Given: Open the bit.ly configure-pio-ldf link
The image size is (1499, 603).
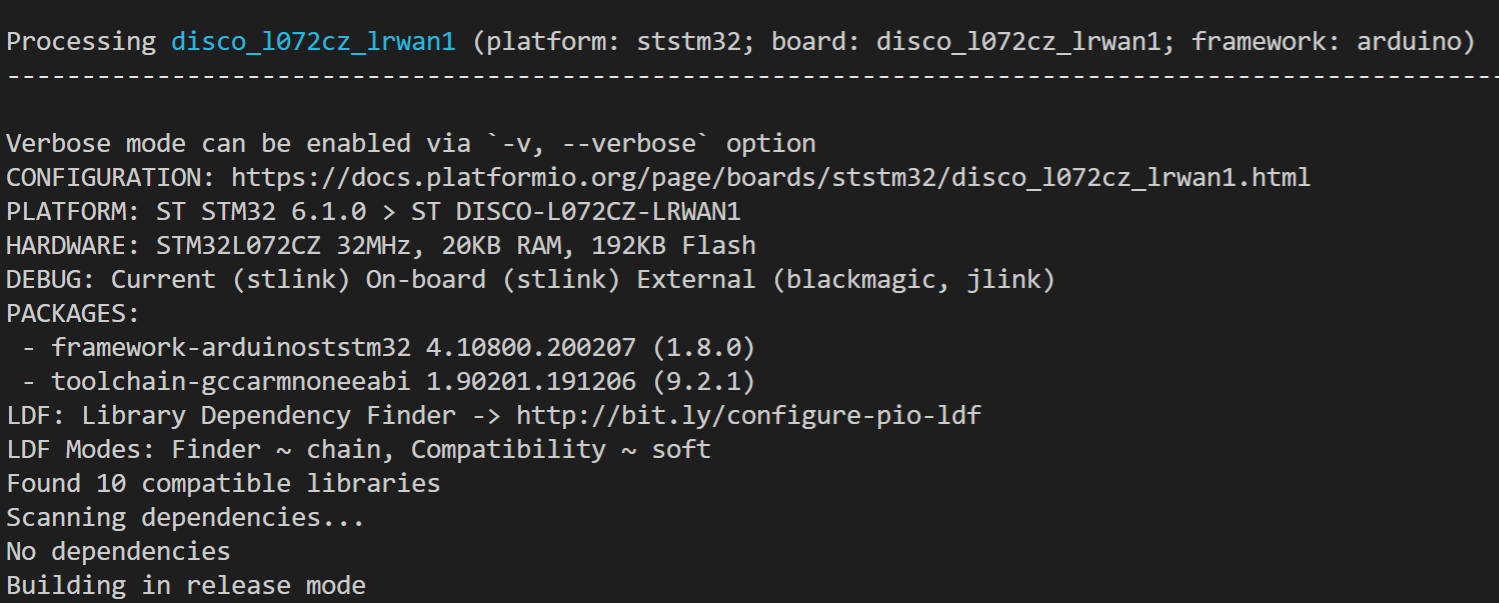Looking at the screenshot, I should point(748,416).
